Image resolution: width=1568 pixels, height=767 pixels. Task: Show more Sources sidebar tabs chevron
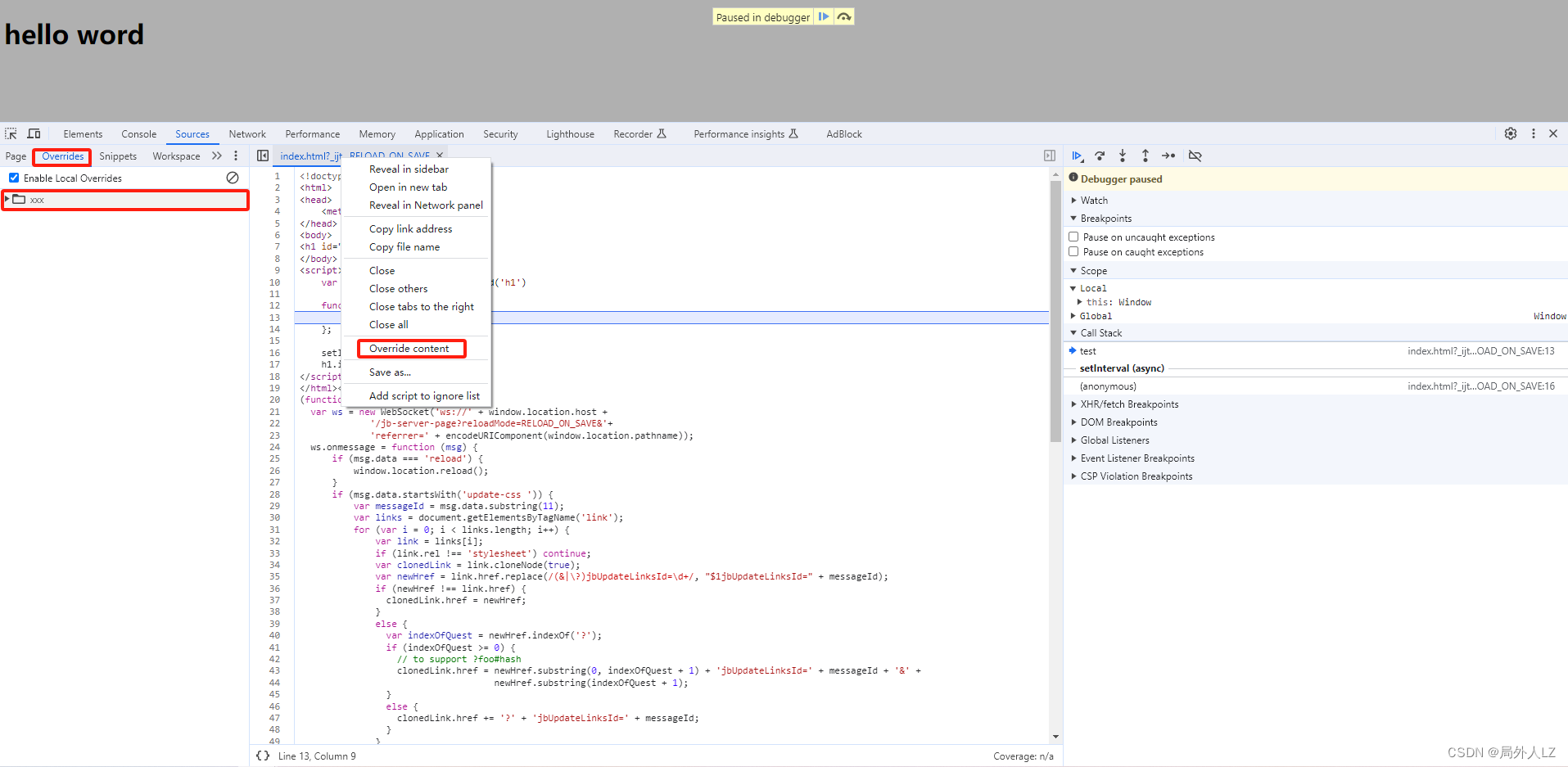[x=217, y=156]
